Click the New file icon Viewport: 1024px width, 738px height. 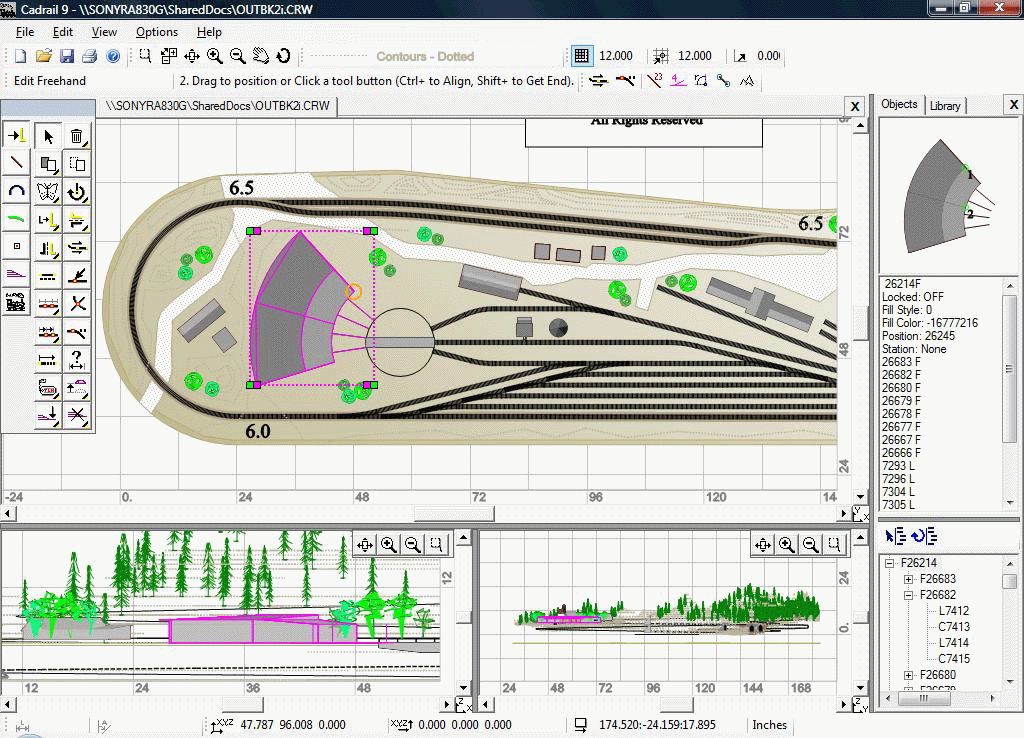20,56
